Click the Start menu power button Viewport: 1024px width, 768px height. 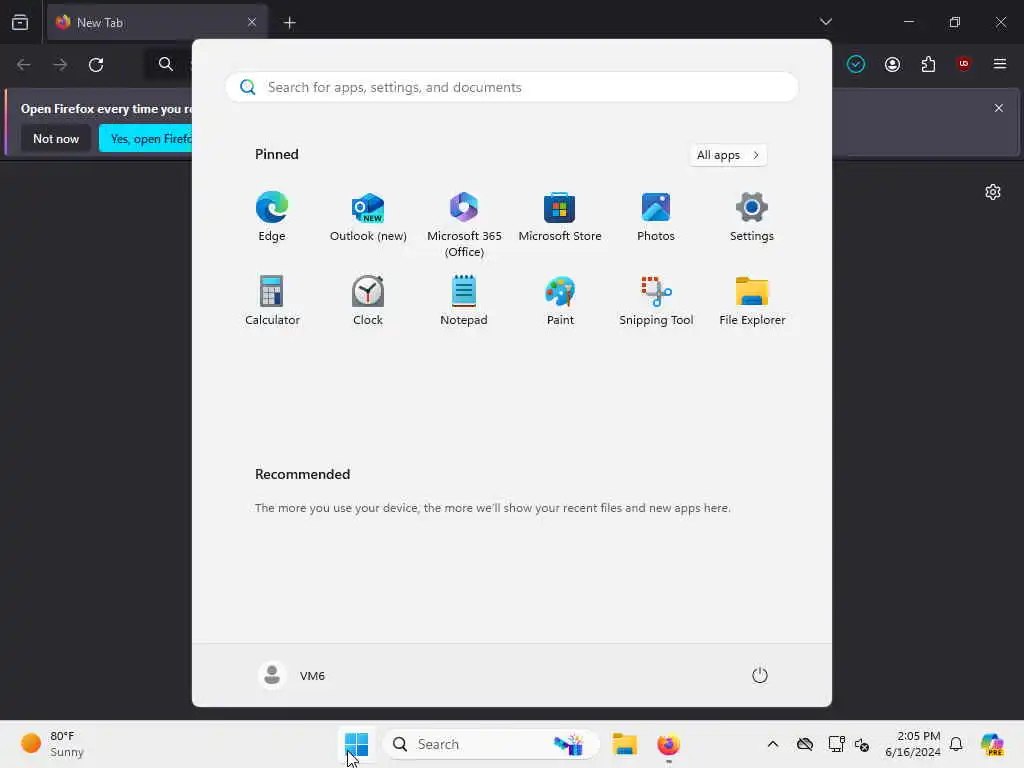(x=760, y=675)
